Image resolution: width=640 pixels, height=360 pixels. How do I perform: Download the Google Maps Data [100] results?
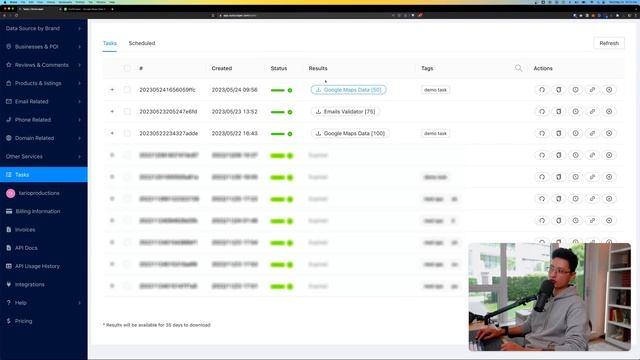point(350,133)
